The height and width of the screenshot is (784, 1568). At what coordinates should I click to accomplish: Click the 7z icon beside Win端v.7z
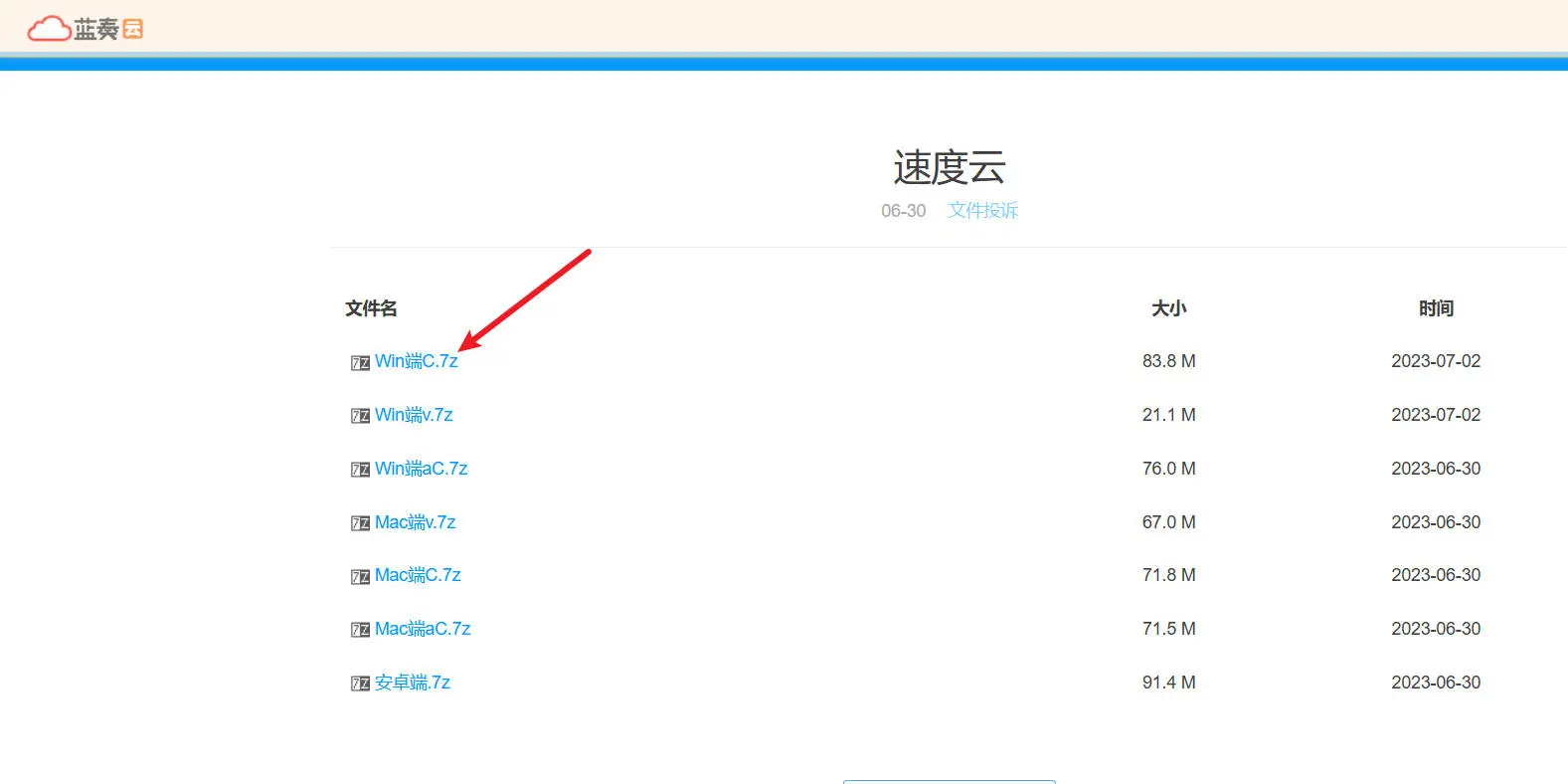point(360,416)
